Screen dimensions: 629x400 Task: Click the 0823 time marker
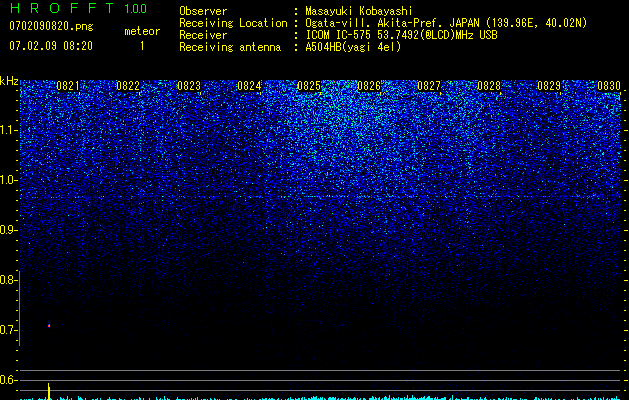click(x=189, y=86)
